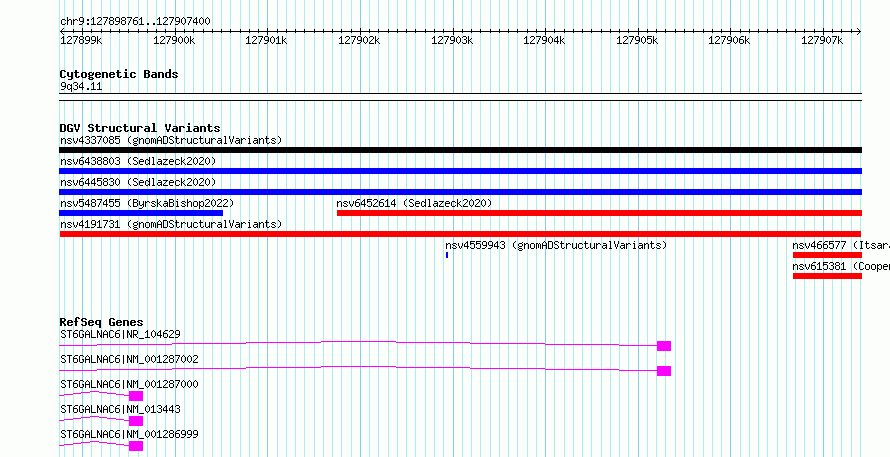Click the 127904k ruler tick label
This screenshot has height=457, width=890.
click(544, 40)
